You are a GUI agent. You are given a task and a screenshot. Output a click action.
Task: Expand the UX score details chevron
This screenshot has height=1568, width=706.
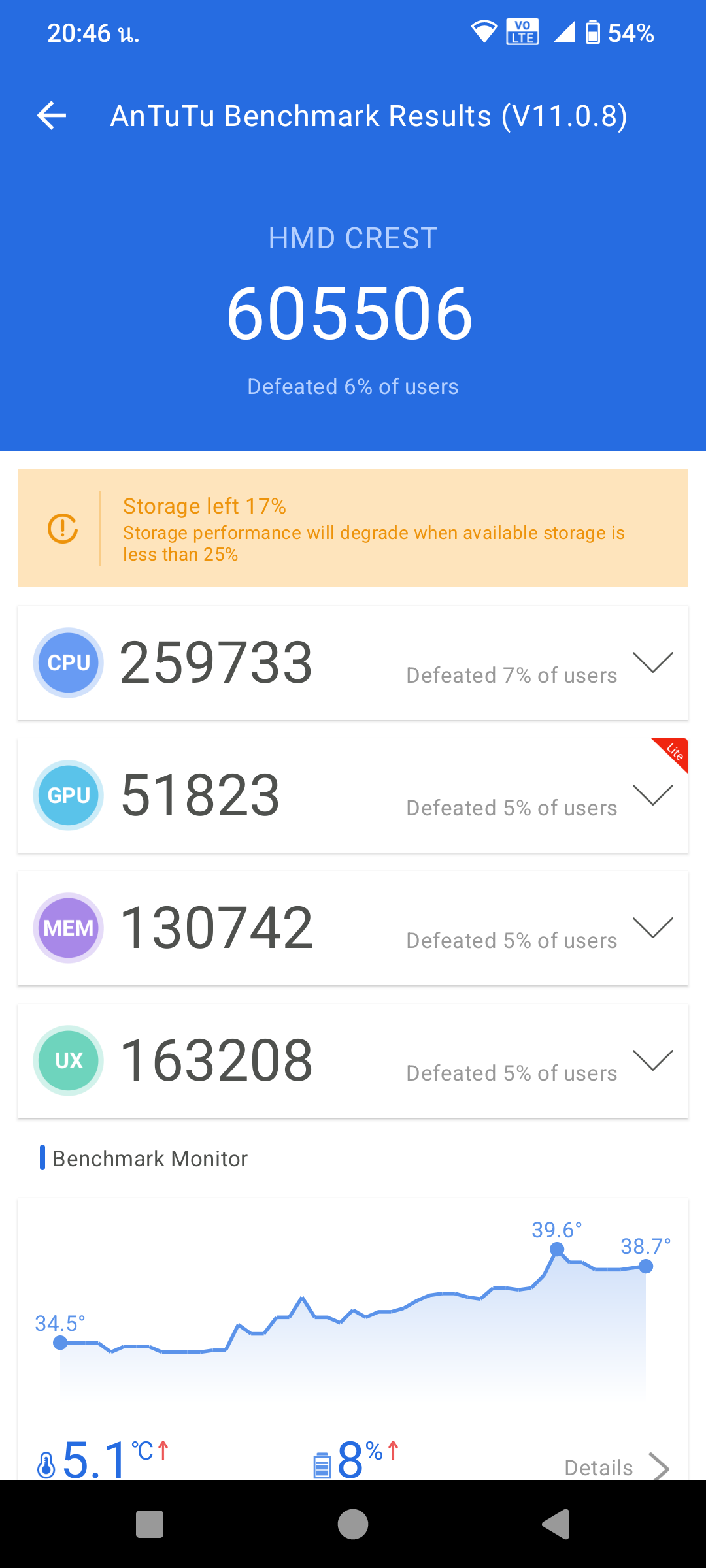coord(652,1060)
